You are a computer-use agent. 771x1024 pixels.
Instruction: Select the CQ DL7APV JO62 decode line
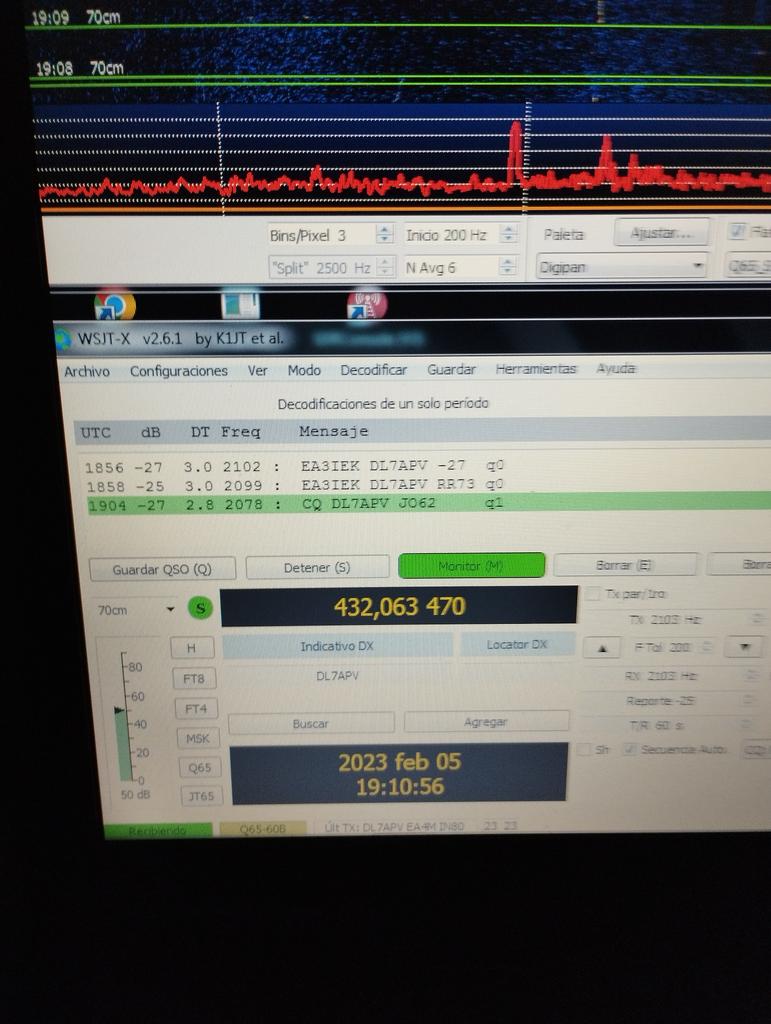pos(429,504)
